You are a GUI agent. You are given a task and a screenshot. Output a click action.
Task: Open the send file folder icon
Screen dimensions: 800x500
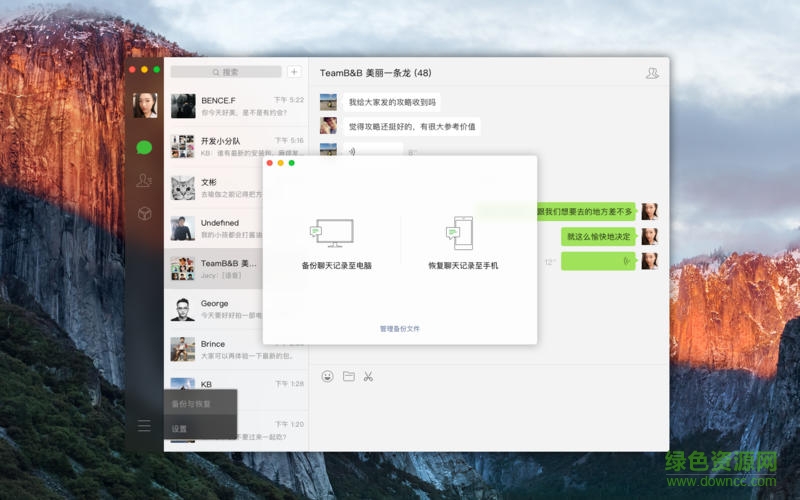(x=349, y=376)
